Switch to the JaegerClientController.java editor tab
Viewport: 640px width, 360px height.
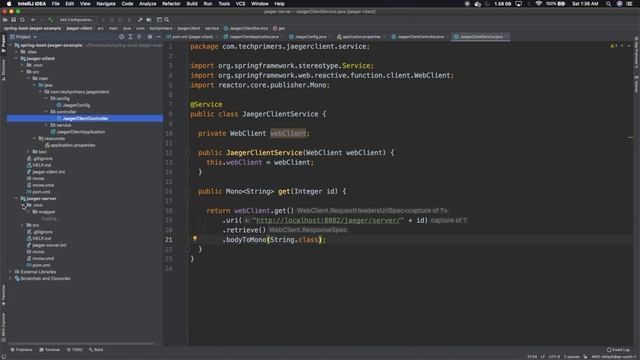click(x=420, y=37)
